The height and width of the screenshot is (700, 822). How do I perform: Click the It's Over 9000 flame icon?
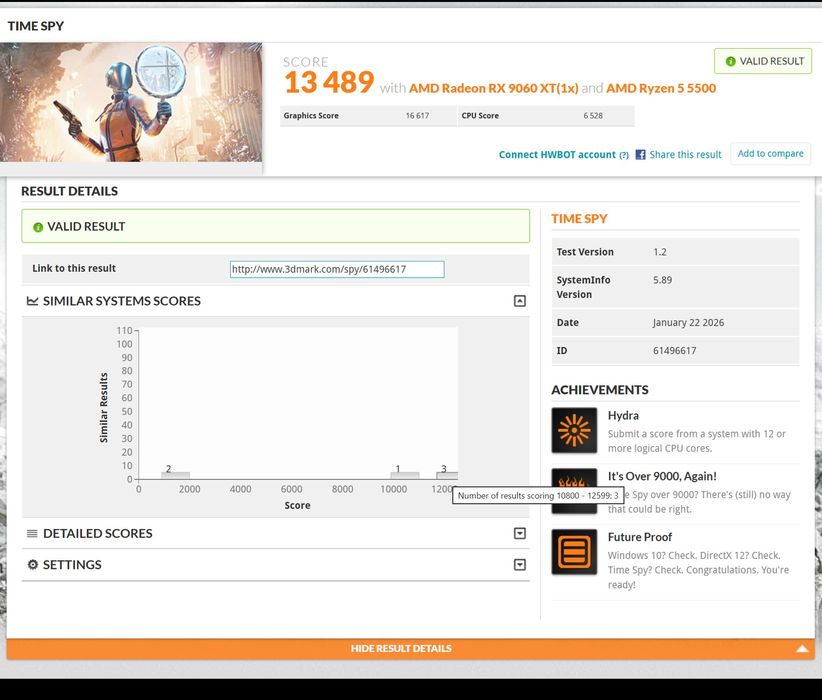[x=574, y=491]
